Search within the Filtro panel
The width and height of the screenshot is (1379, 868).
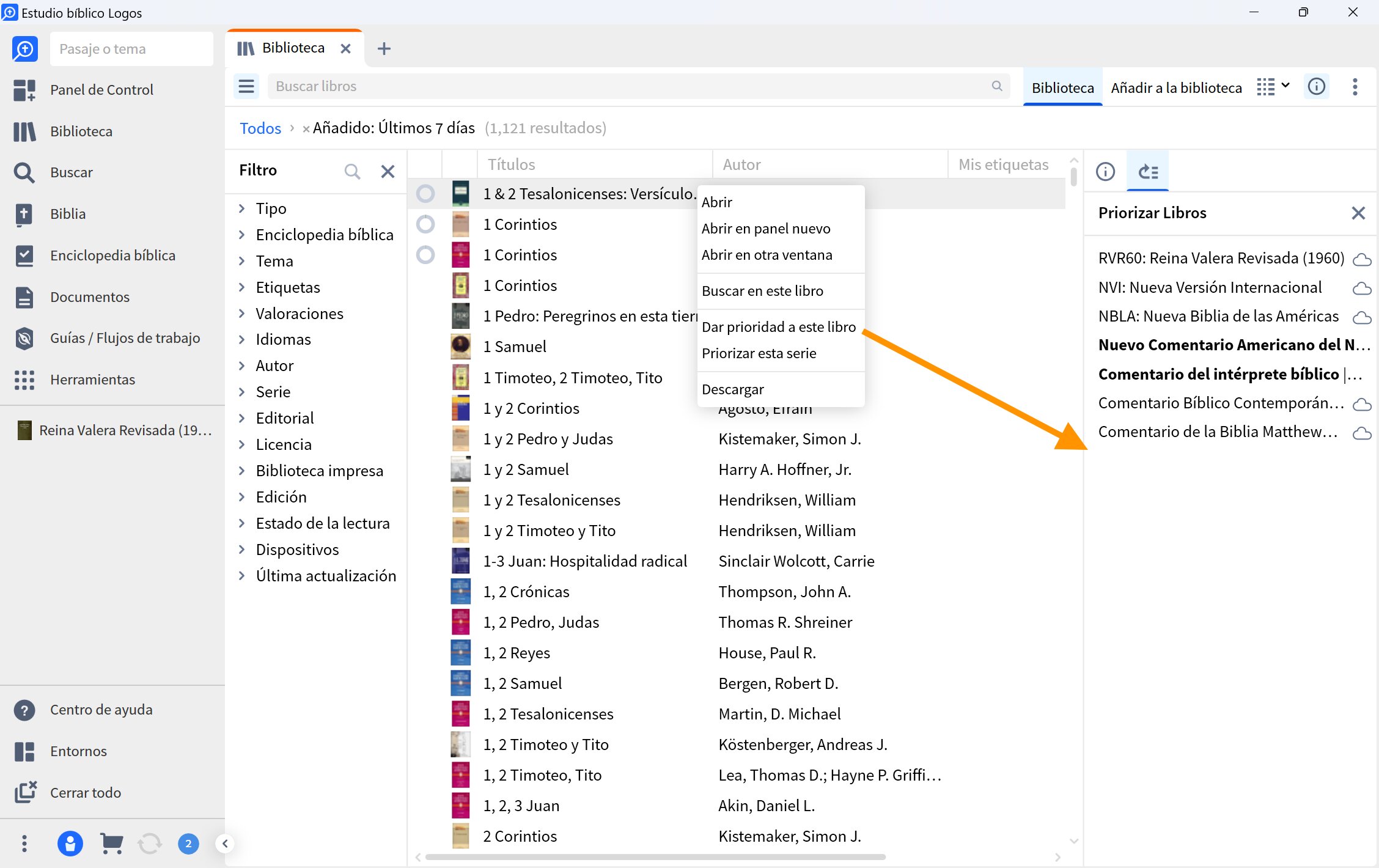pyautogui.click(x=352, y=171)
